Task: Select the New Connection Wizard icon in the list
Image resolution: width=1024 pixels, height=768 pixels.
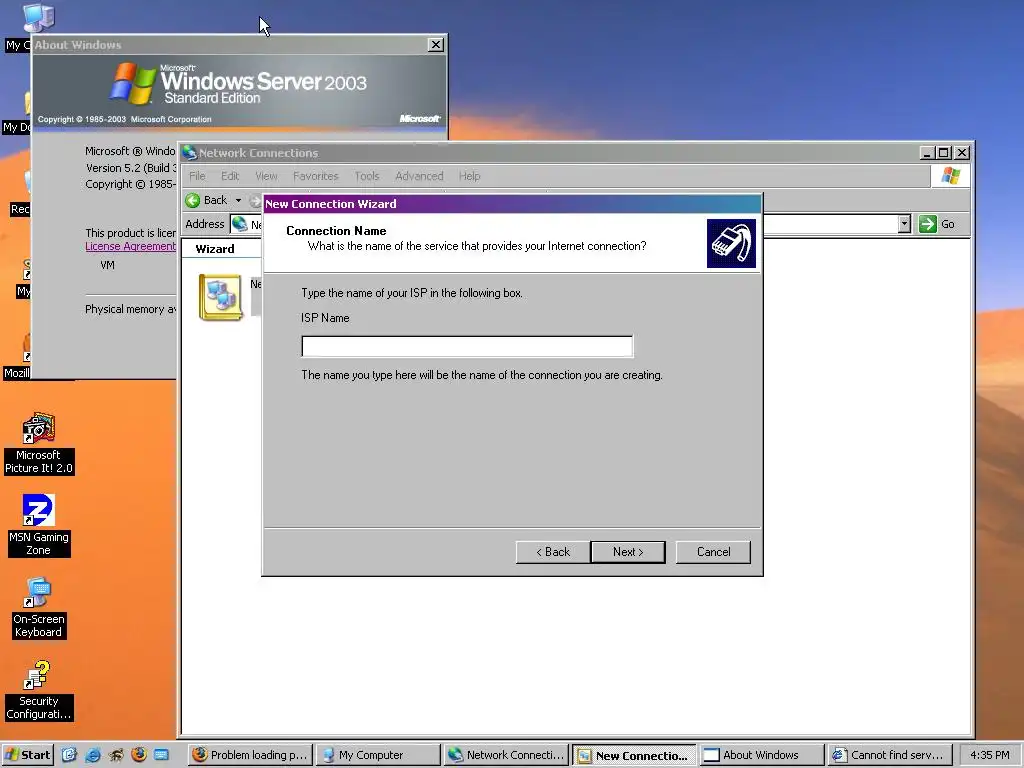Action: [x=221, y=298]
